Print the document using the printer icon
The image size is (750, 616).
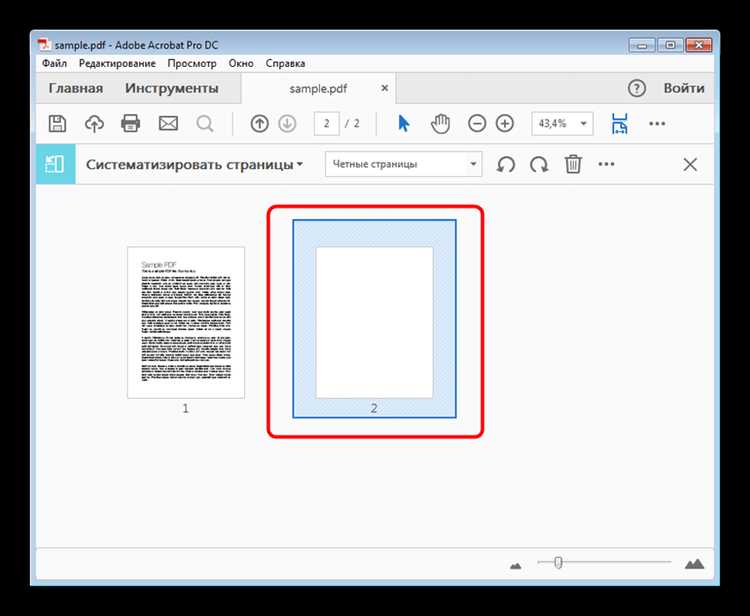pos(131,124)
